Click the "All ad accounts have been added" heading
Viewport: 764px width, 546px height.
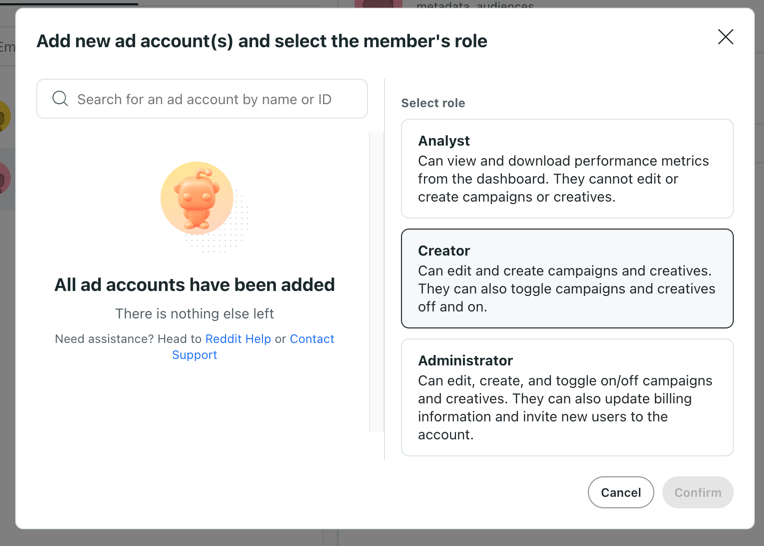click(x=194, y=285)
